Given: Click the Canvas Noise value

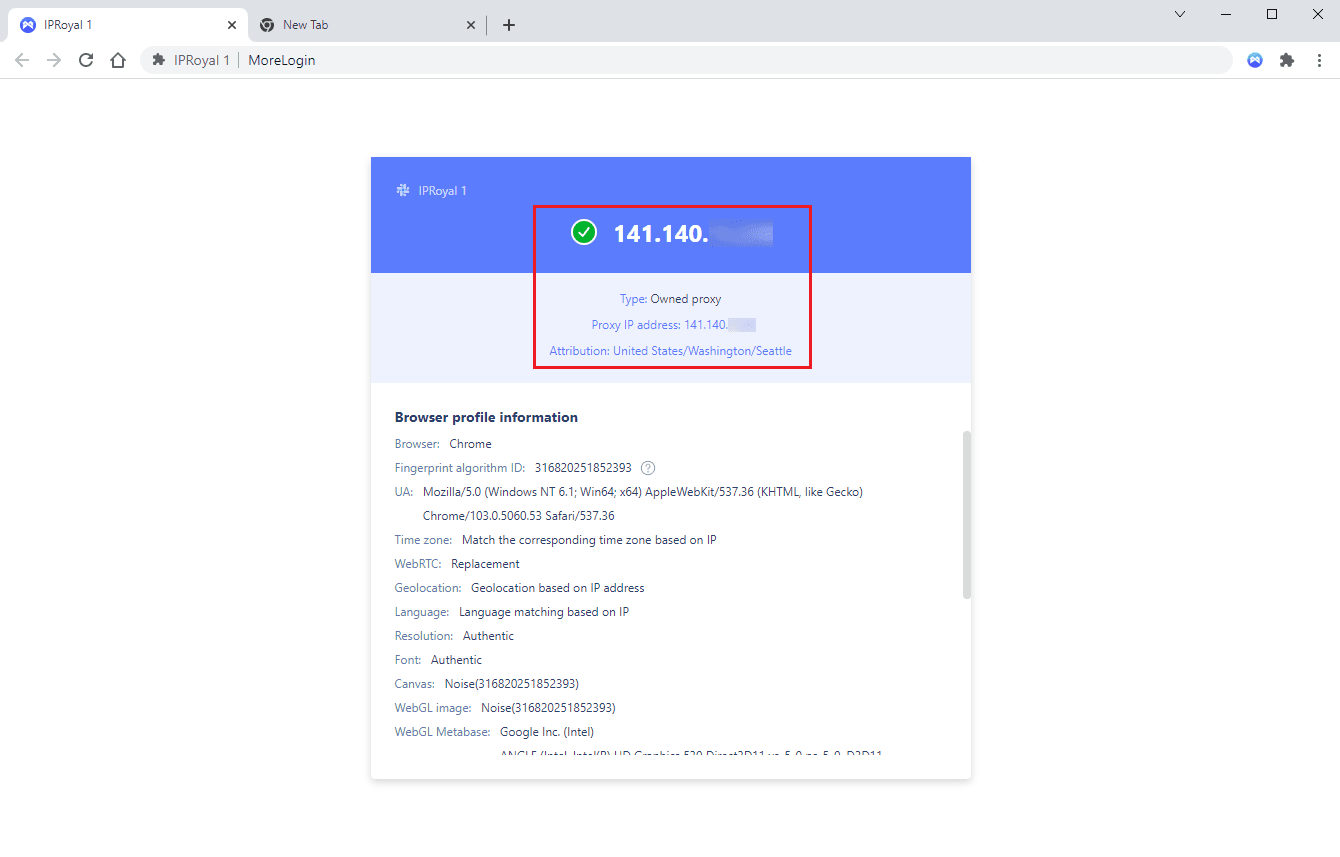Looking at the screenshot, I should pos(512,684).
